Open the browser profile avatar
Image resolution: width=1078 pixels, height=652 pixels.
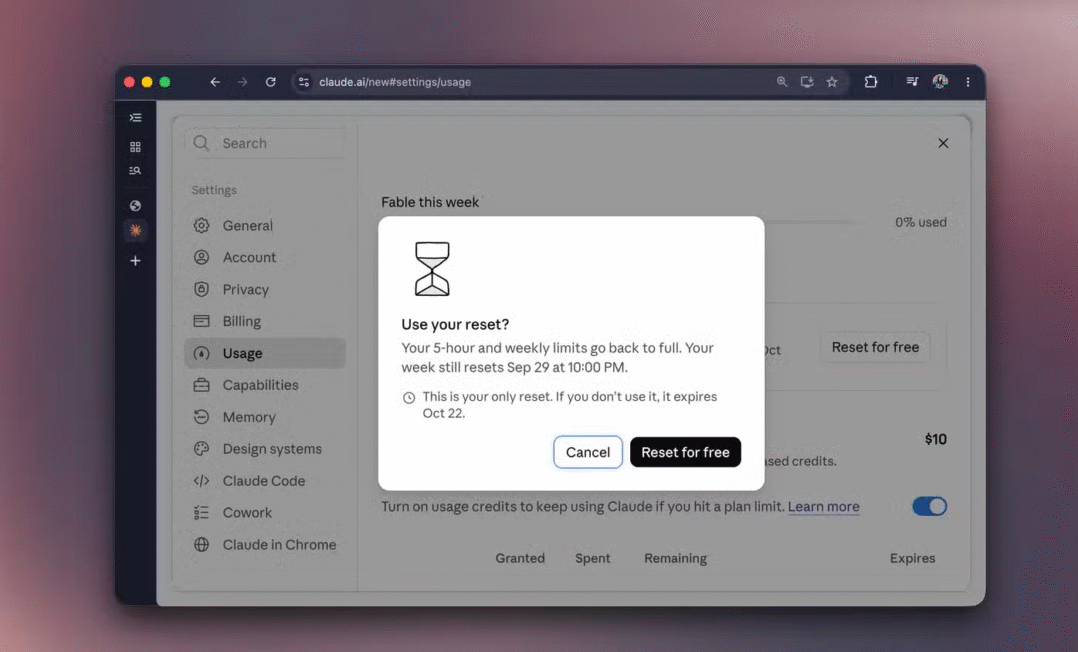click(940, 82)
